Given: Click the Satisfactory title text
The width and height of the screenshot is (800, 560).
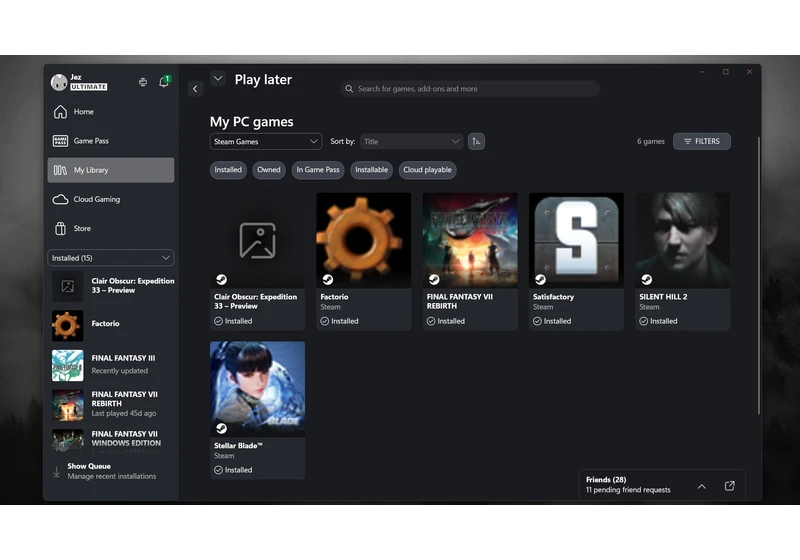Looking at the screenshot, I should coord(553,297).
